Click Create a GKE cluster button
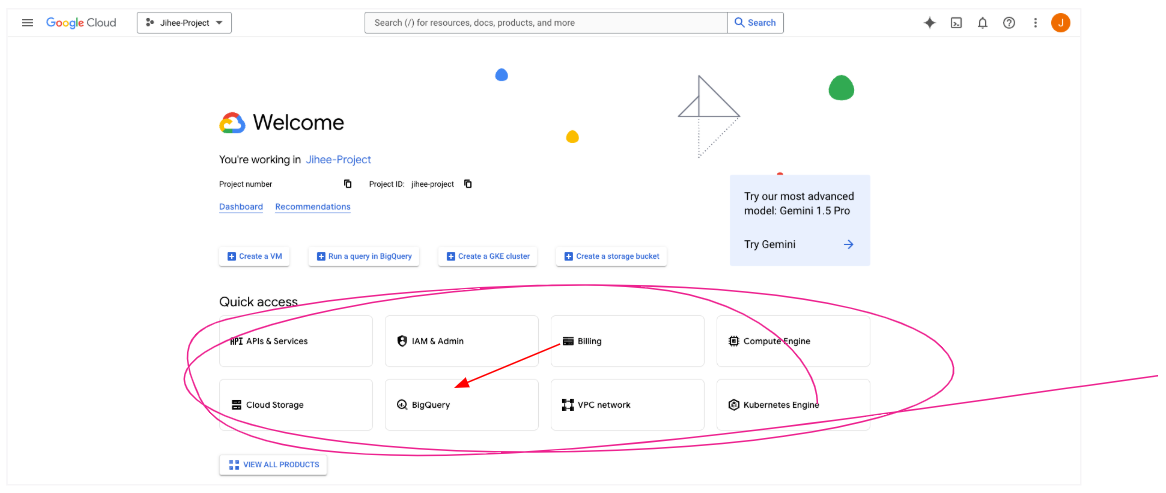The width and height of the screenshot is (1166, 493). coord(488,257)
